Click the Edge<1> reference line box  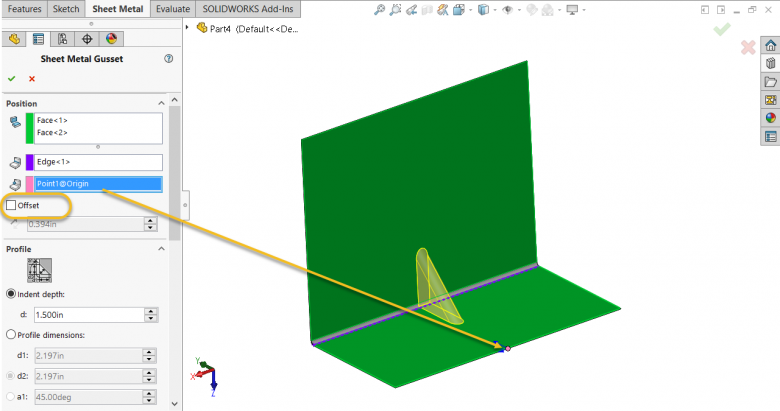point(98,162)
